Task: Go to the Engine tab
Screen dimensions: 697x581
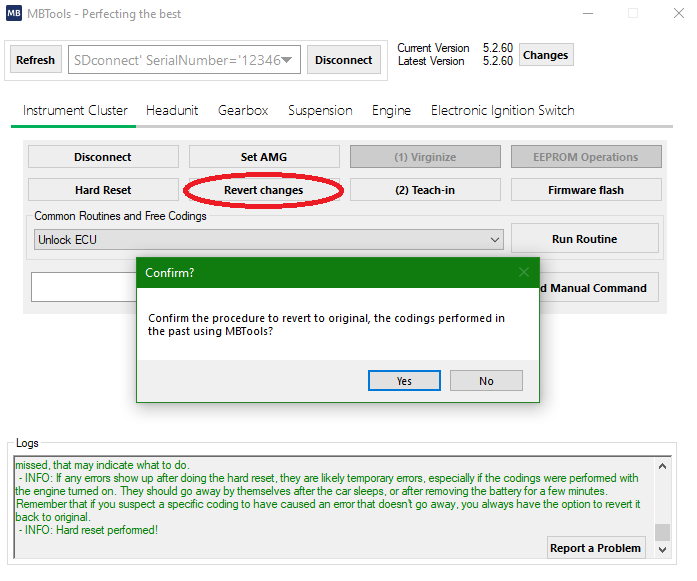Action: tap(391, 111)
